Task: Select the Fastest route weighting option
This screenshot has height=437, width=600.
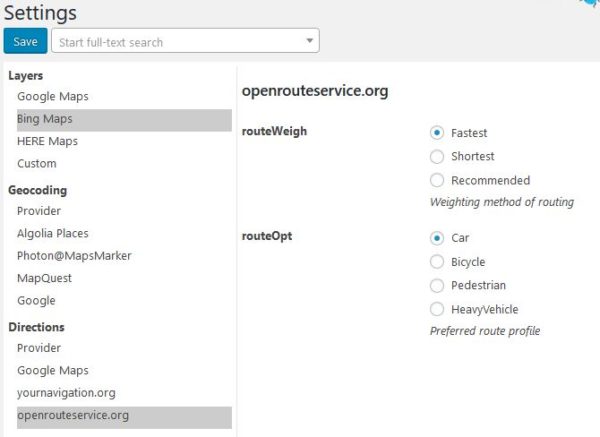Action: click(437, 133)
